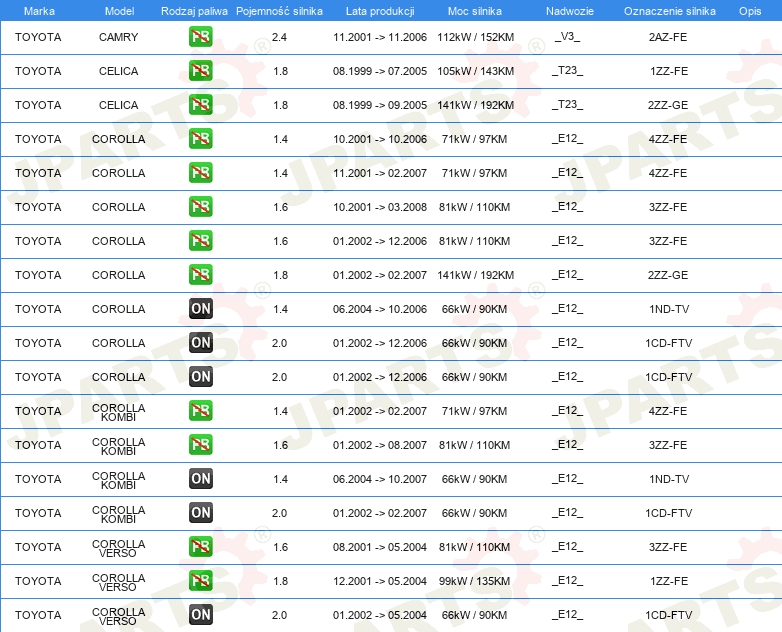
Task: Select production years 10.2001 -> 03.2008
Action: pyautogui.click(x=380, y=207)
